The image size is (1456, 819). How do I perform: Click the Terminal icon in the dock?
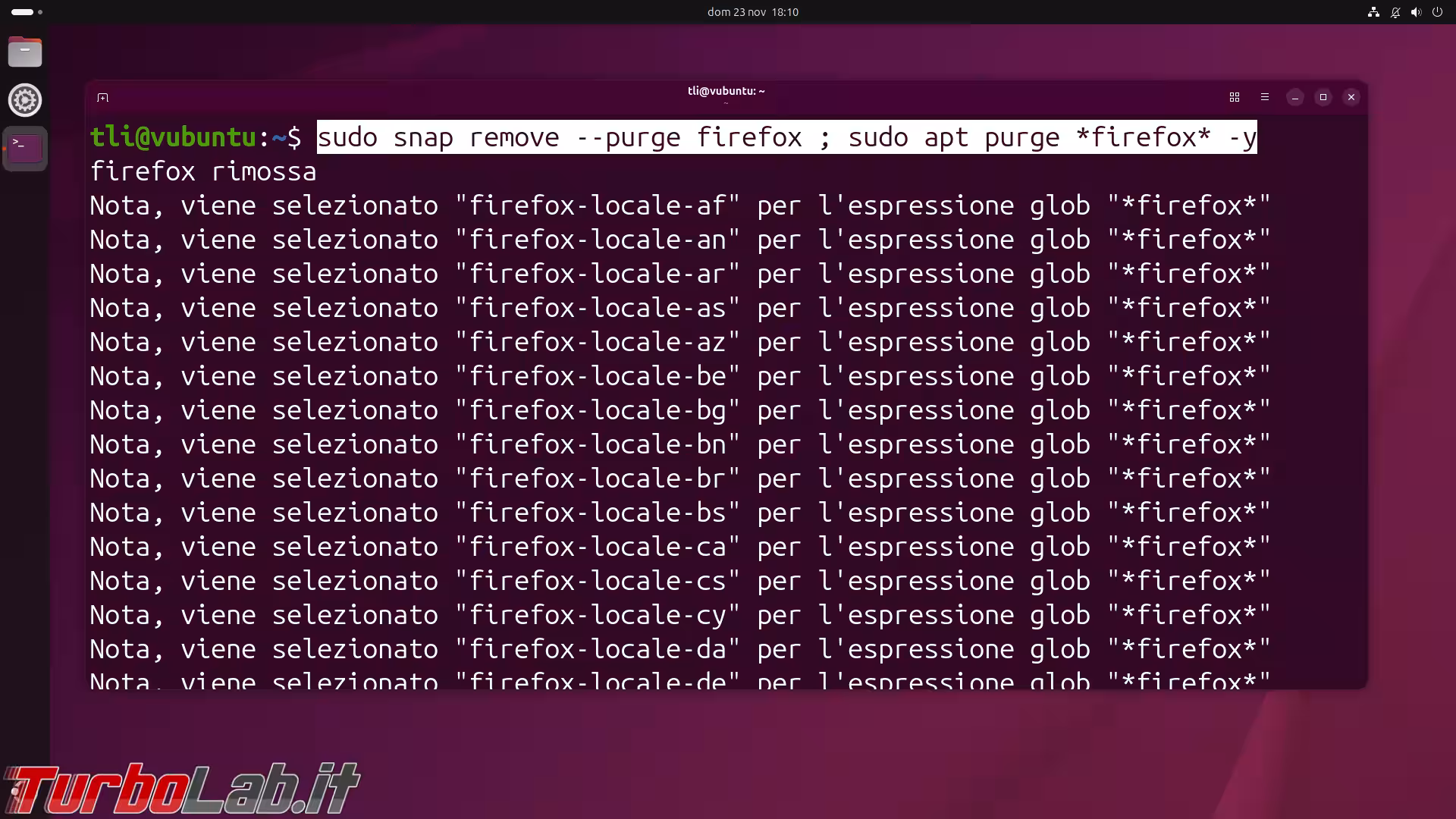[x=25, y=148]
